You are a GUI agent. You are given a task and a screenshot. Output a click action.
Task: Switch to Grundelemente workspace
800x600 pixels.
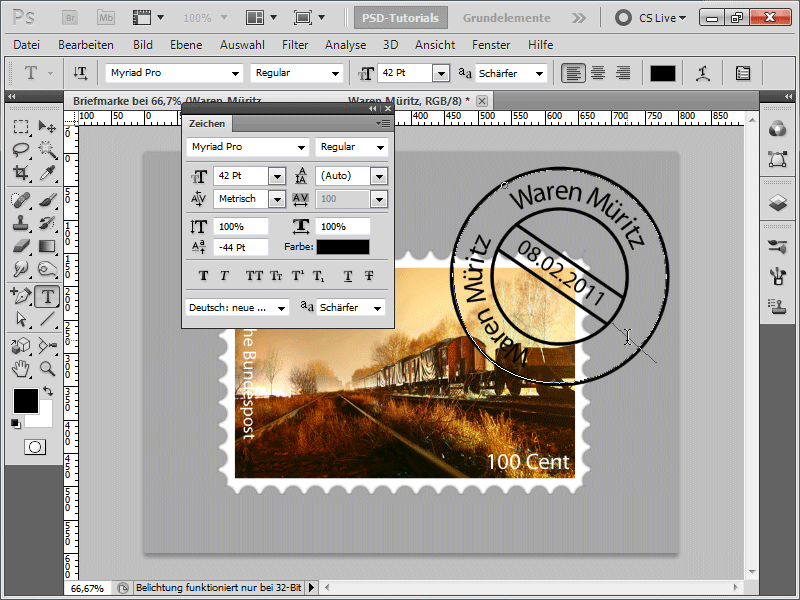(x=507, y=18)
